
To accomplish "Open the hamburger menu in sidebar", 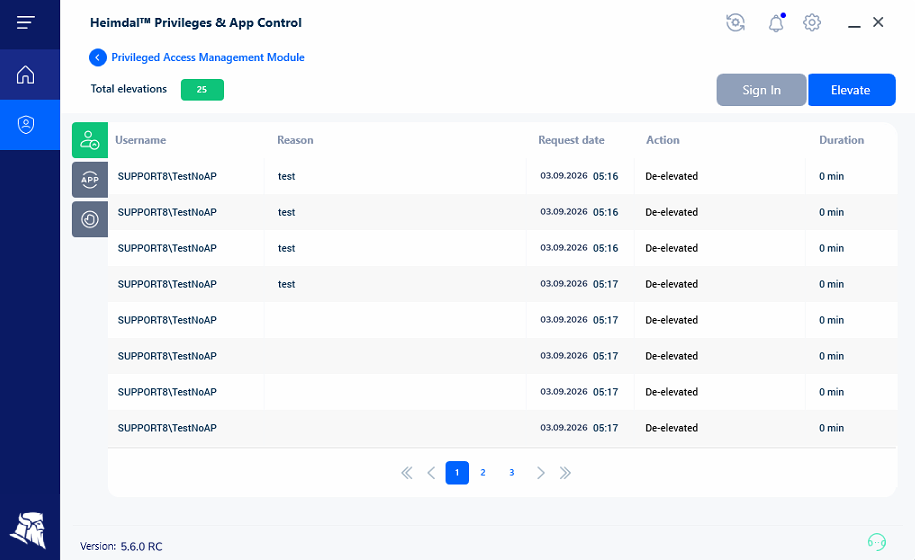I will [26, 23].
